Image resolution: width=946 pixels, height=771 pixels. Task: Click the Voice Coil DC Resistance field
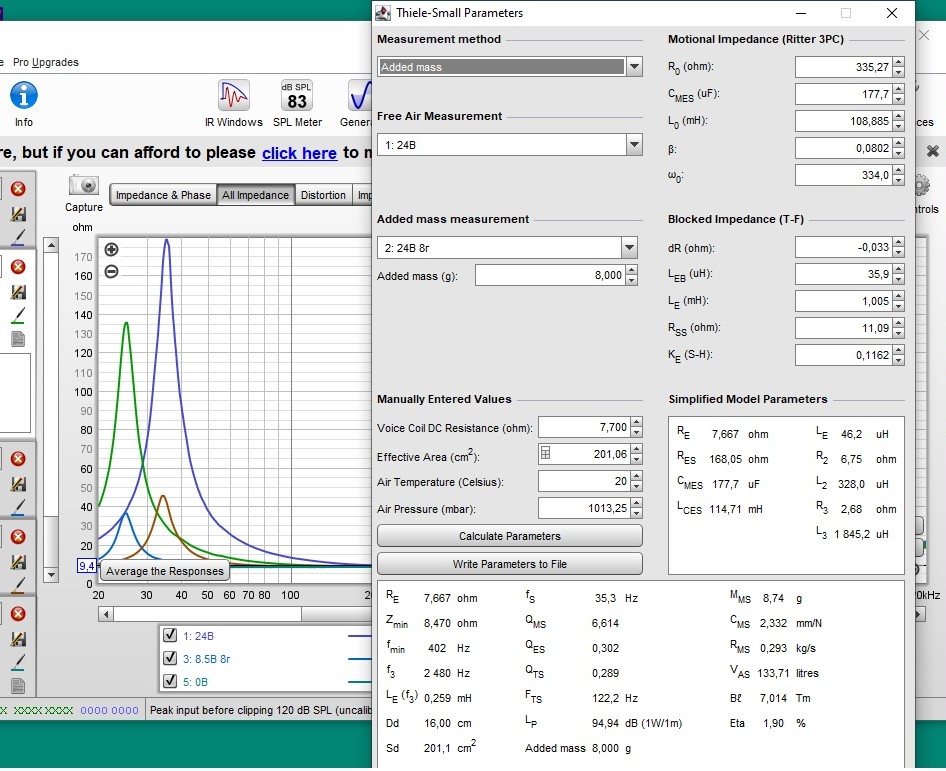(584, 427)
